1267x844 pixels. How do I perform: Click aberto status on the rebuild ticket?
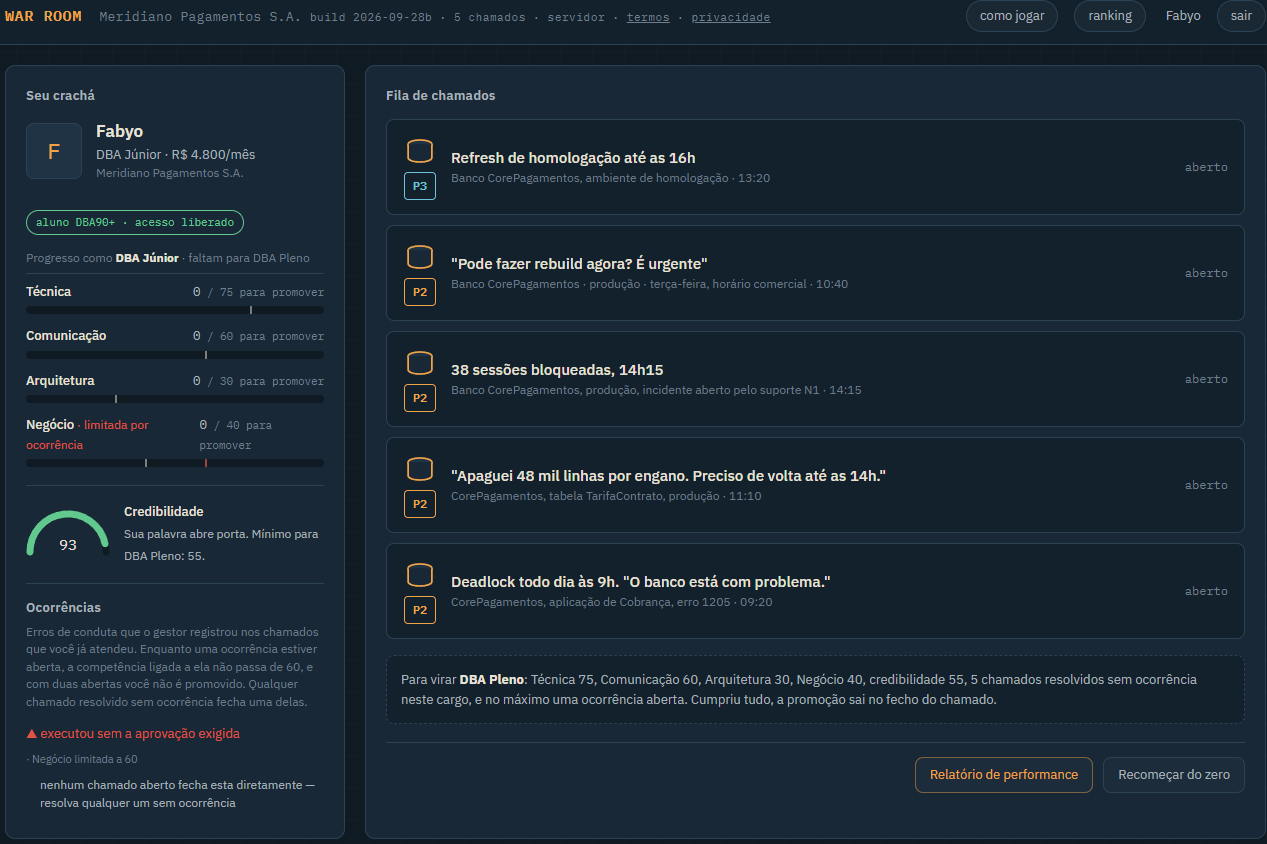1206,273
